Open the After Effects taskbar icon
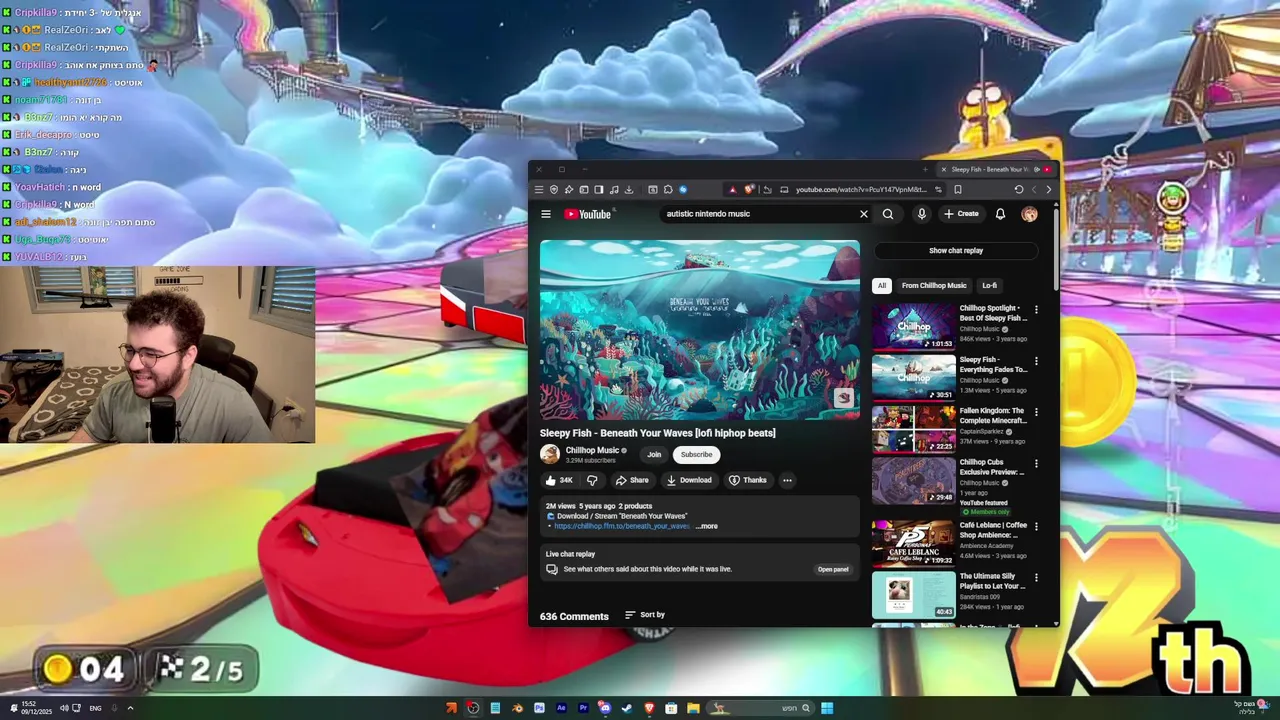The width and height of the screenshot is (1280, 720). click(561, 709)
